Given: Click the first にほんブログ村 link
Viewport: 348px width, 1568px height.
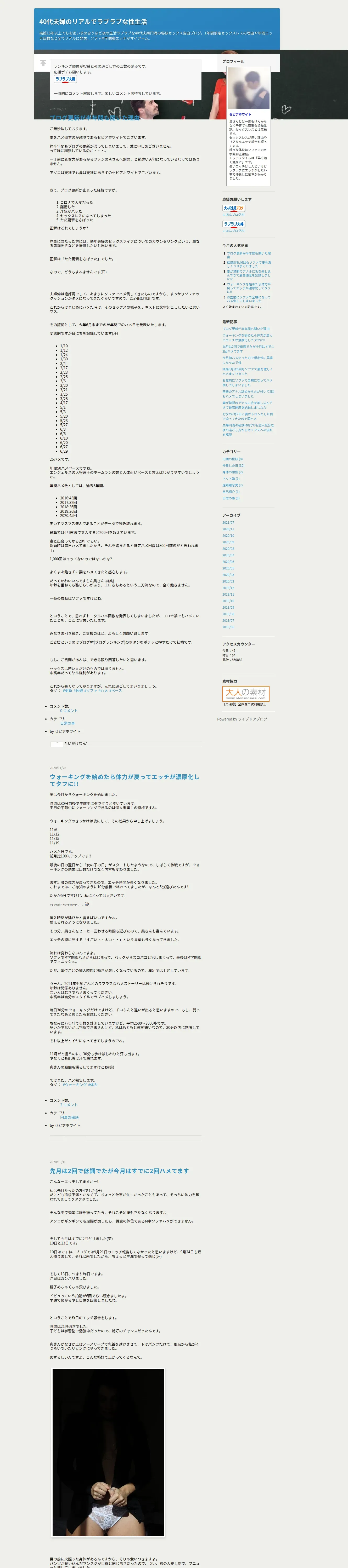Looking at the screenshot, I should tap(233, 215).
